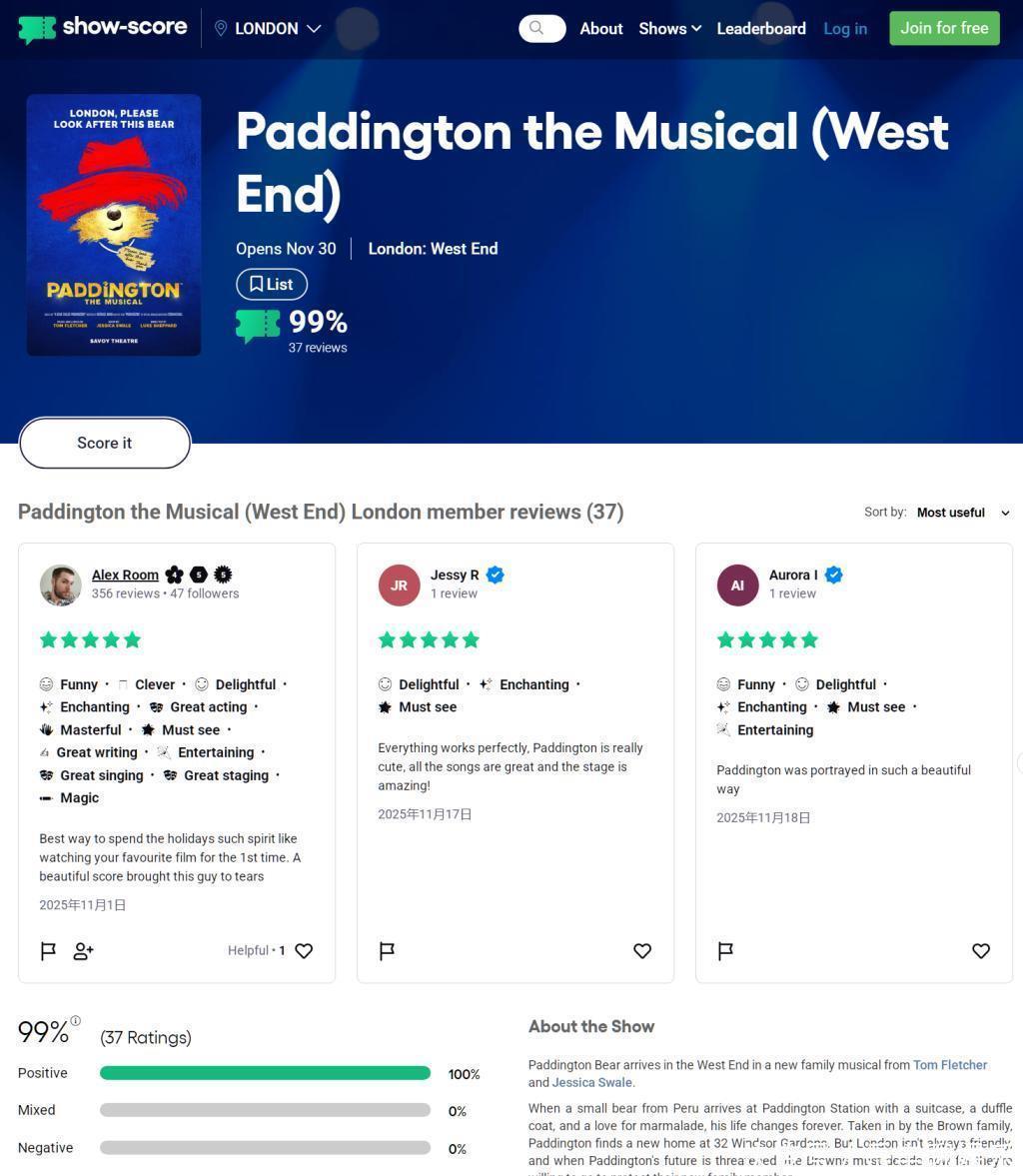Open the Leaderboard page
The width and height of the screenshot is (1023, 1176).
coord(761,29)
